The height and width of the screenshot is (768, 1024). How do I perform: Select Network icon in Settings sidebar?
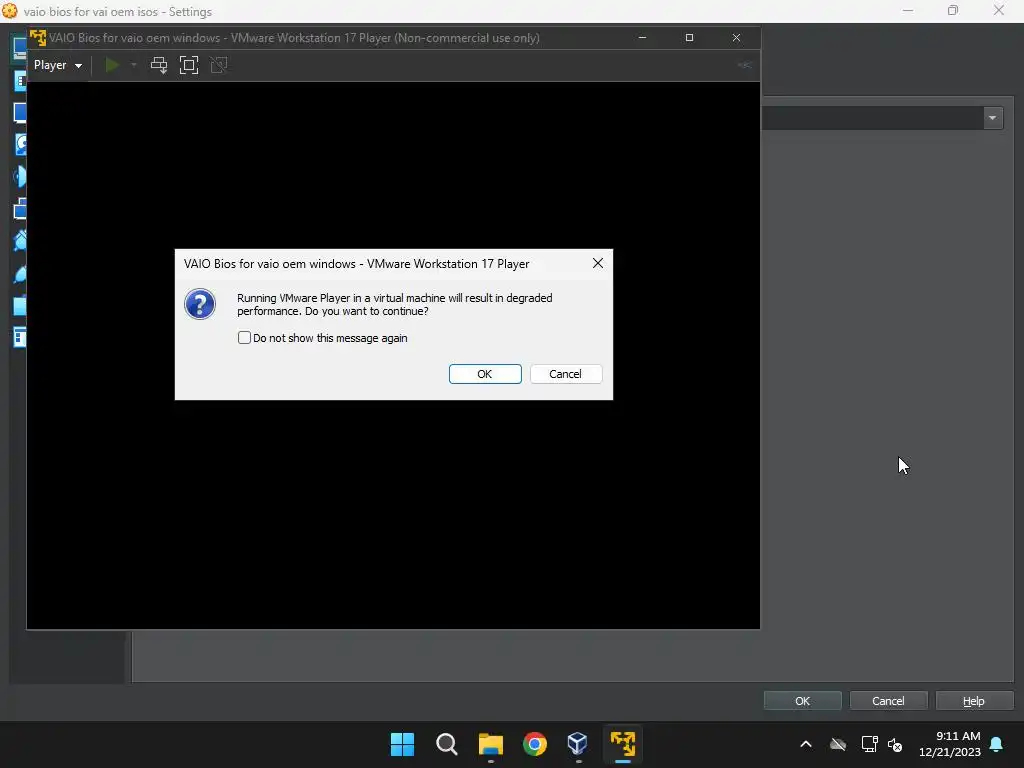(x=20, y=210)
